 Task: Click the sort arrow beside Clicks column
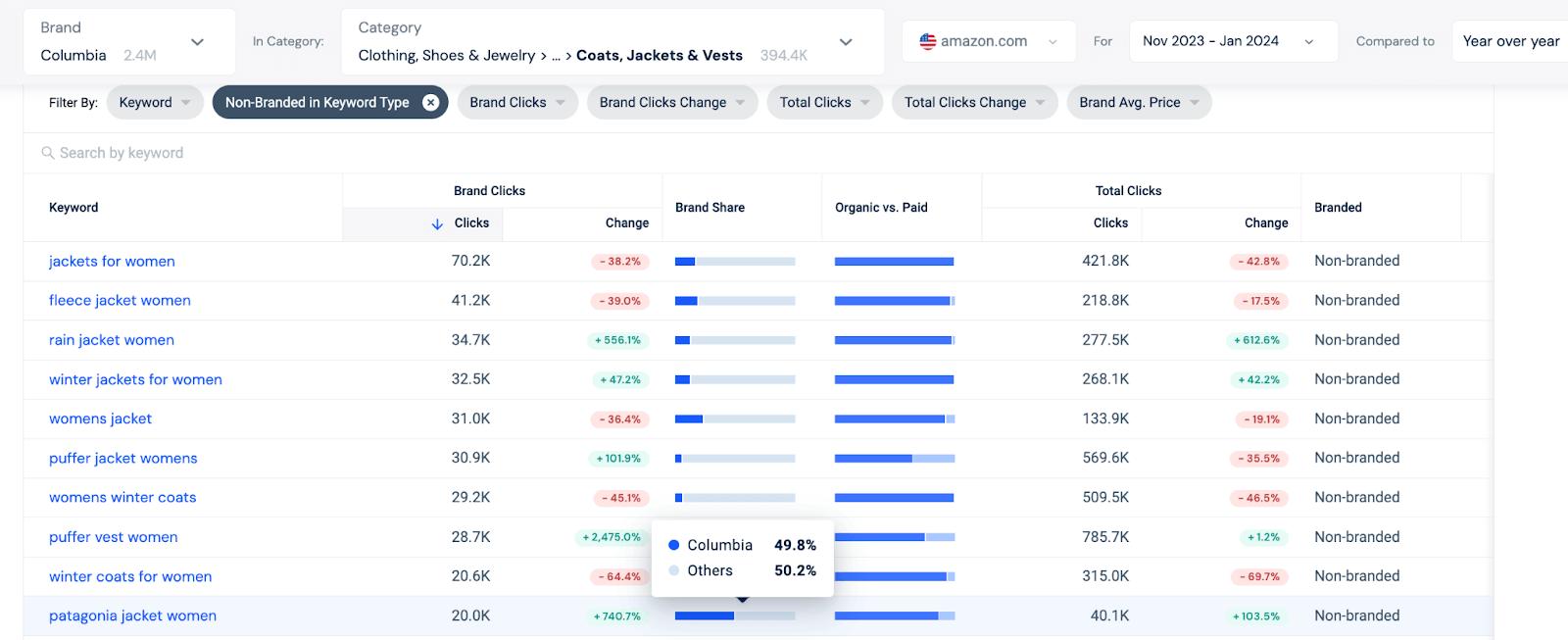point(437,223)
